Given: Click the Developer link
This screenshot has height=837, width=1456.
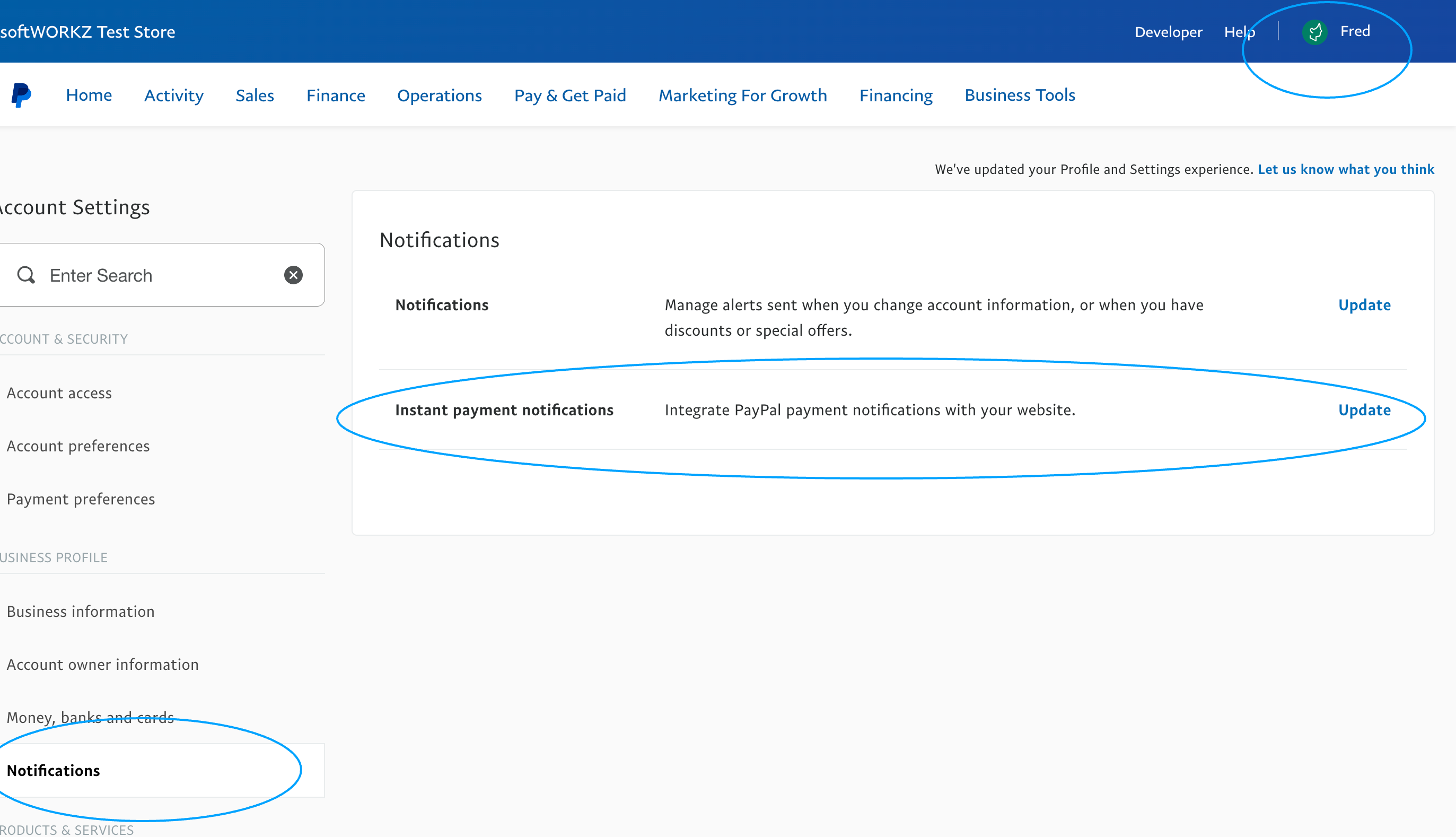Looking at the screenshot, I should (1168, 32).
